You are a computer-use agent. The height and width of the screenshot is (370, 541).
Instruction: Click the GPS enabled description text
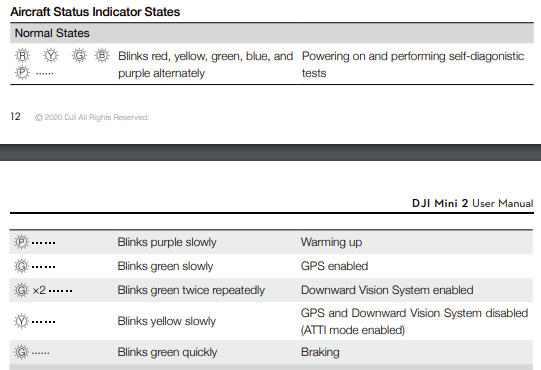coord(334,266)
